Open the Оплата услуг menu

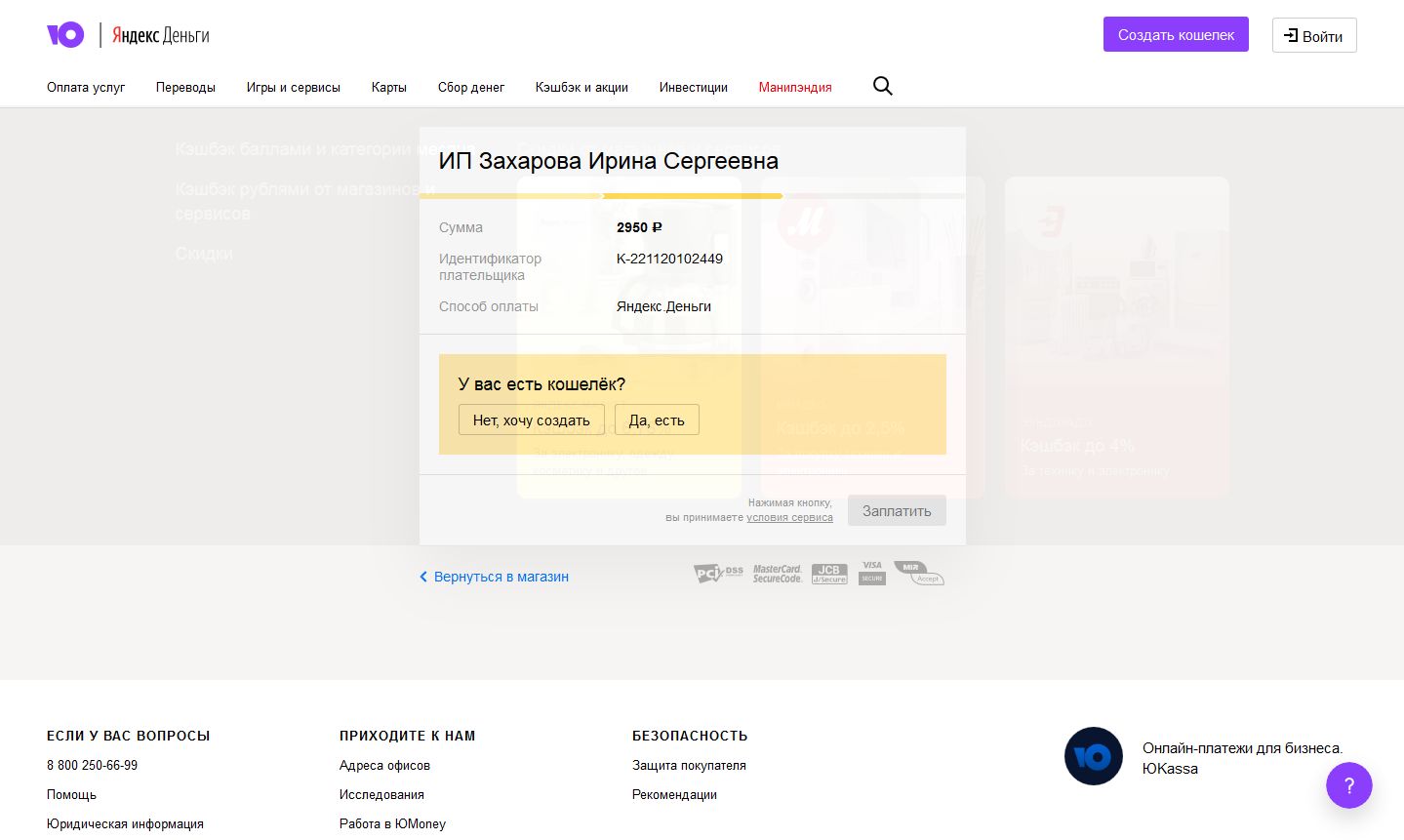[86, 87]
